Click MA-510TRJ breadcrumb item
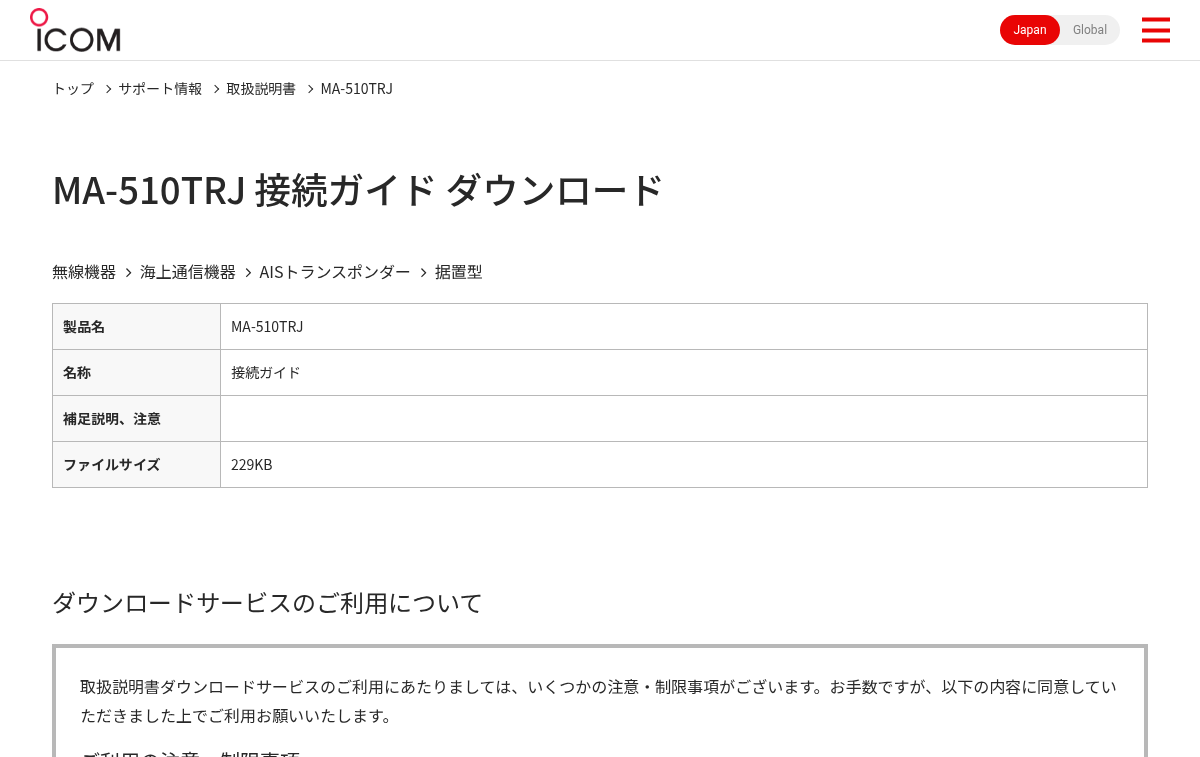1200x757 pixels. click(357, 89)
